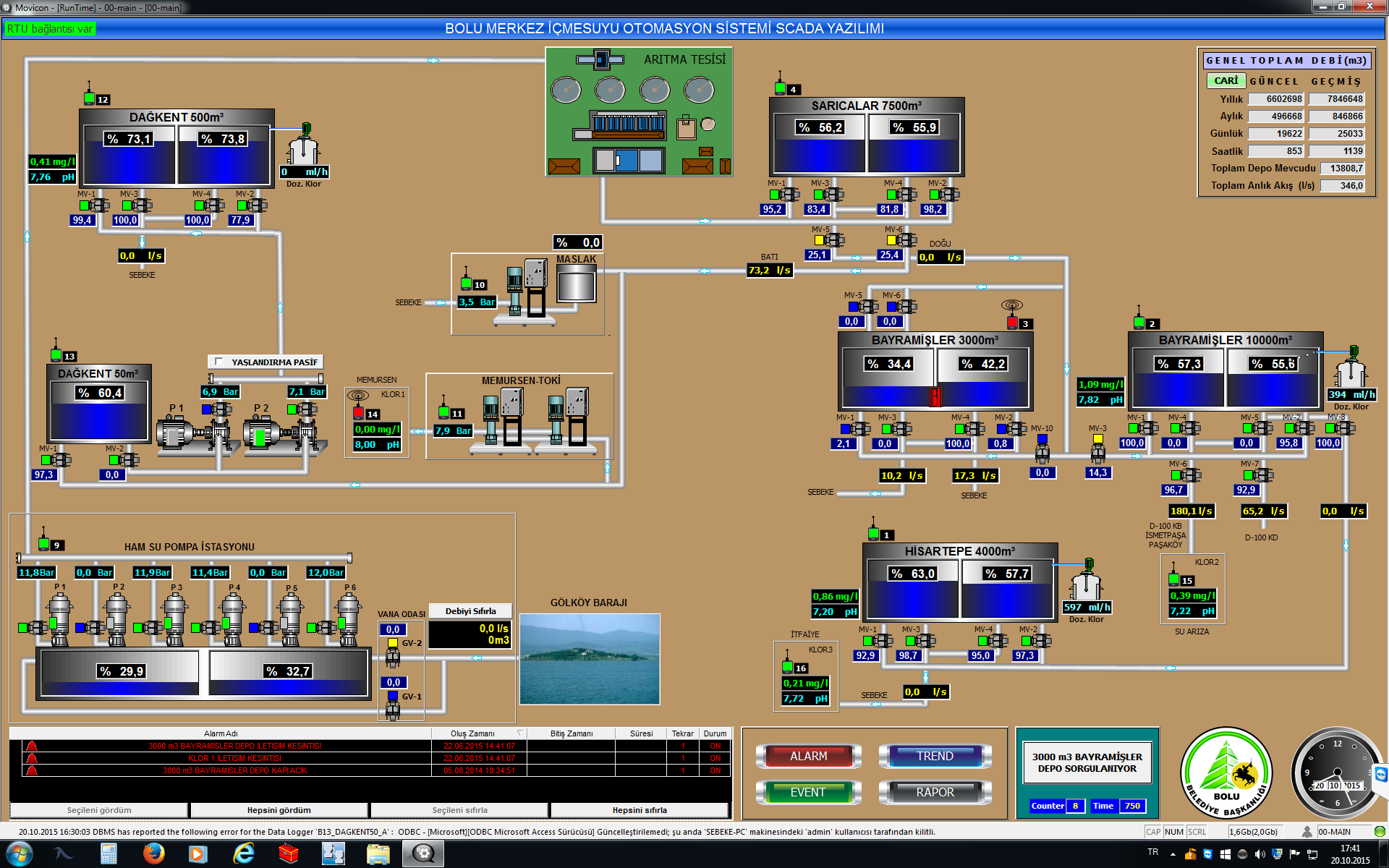The height and width of the screenshot is (868, 1389).
Task: Open the TREND page
Action: pyautogui.click(x=935, y=756)
